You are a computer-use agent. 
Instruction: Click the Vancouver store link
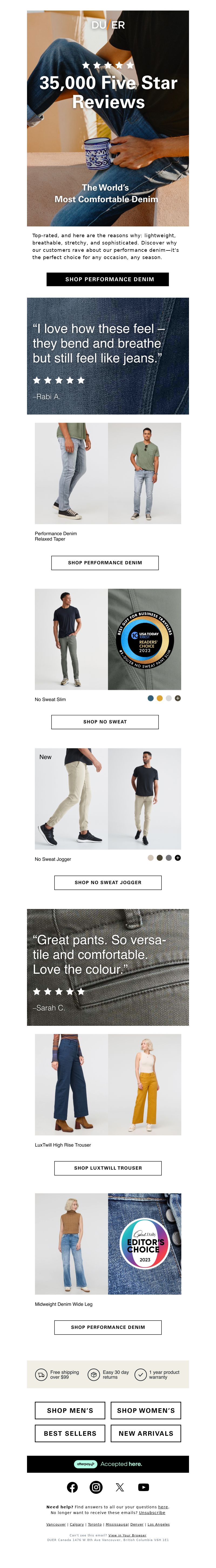tap(56, 1524)
